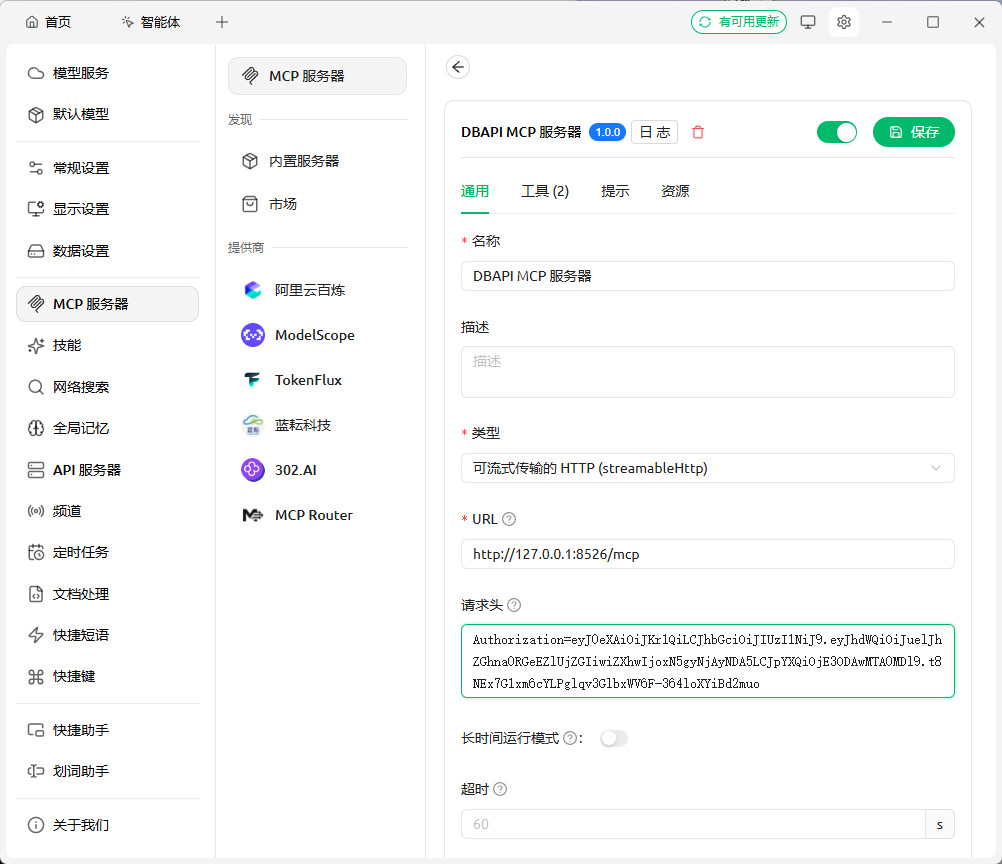Open 定时任务 settings
Image resolution: width=1002 pixels, height=864 pixels.
pos(107,552)
